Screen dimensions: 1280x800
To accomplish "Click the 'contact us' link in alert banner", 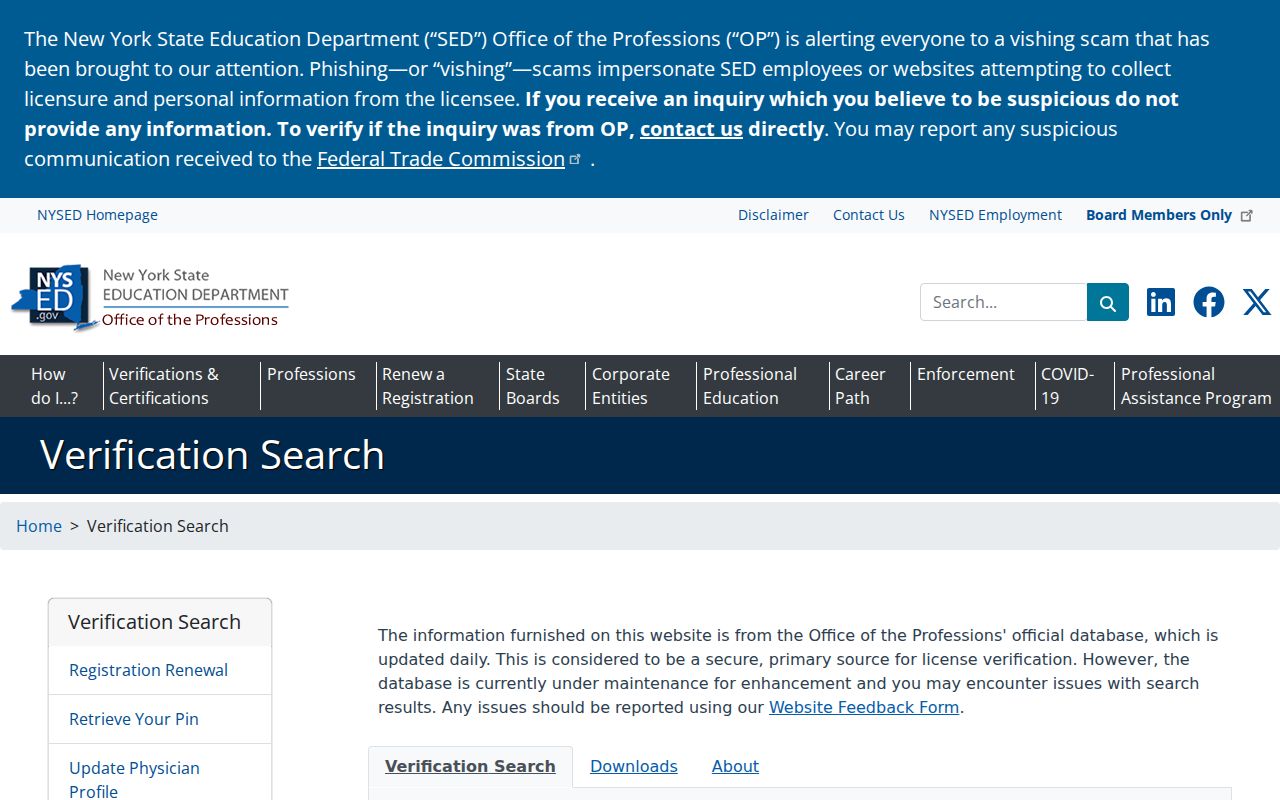I will [691, 129].
